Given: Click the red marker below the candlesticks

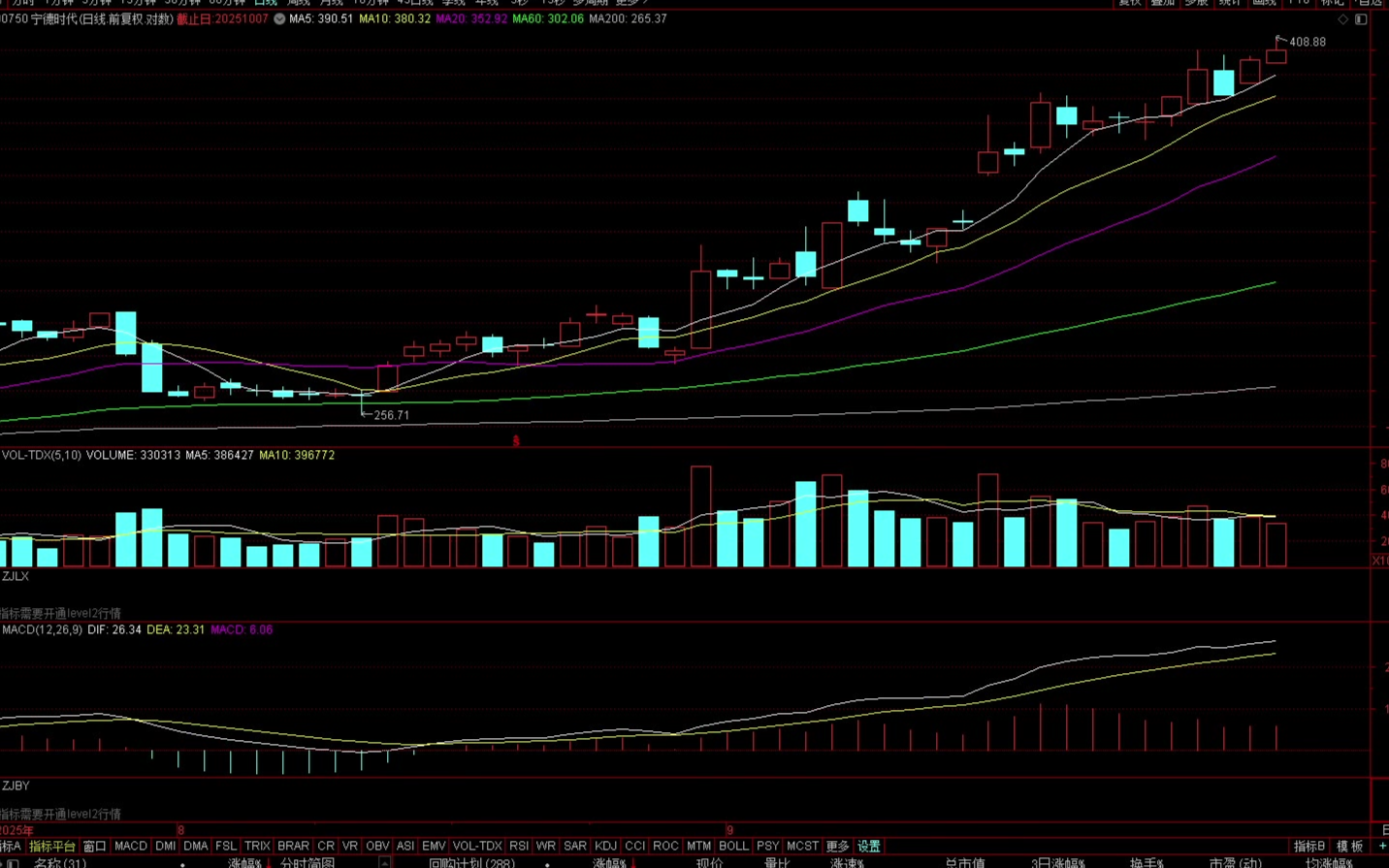Looking at the screenshot, I should click(x=516, y=441).
